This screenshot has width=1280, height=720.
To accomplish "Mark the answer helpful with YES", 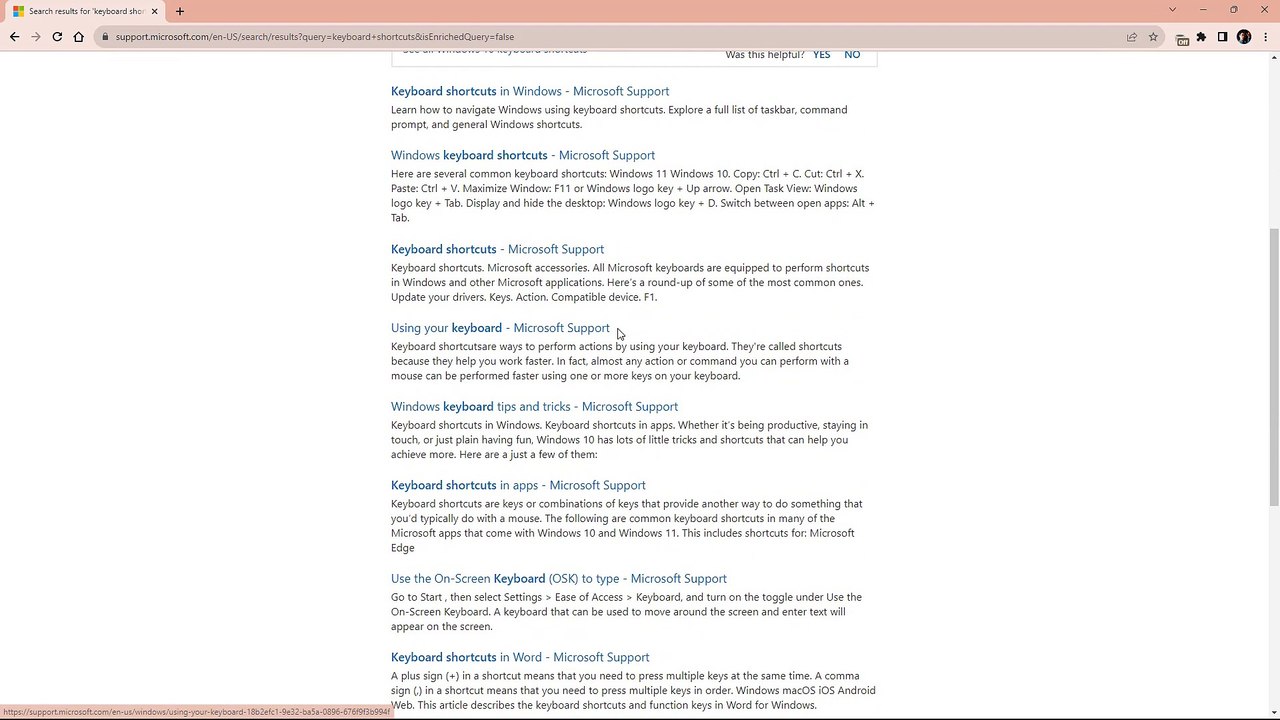I will (821, 54).
